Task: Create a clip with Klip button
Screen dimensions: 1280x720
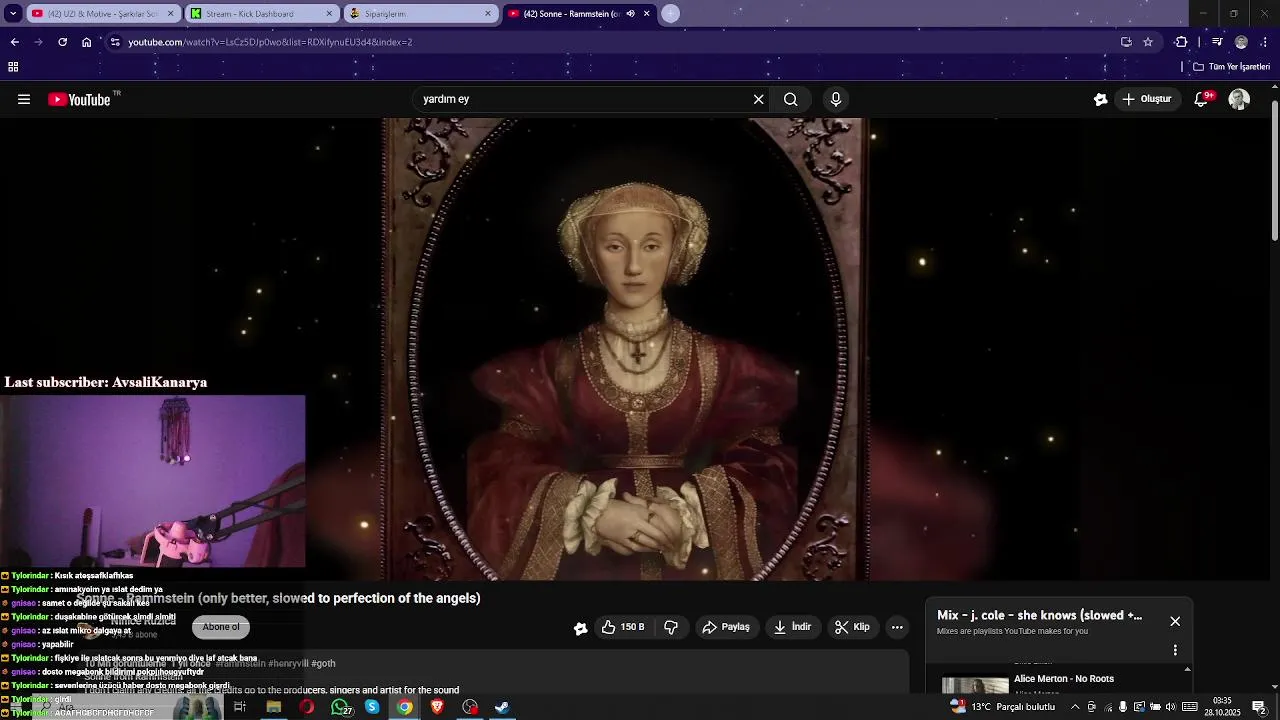Action: coord(852,627)
